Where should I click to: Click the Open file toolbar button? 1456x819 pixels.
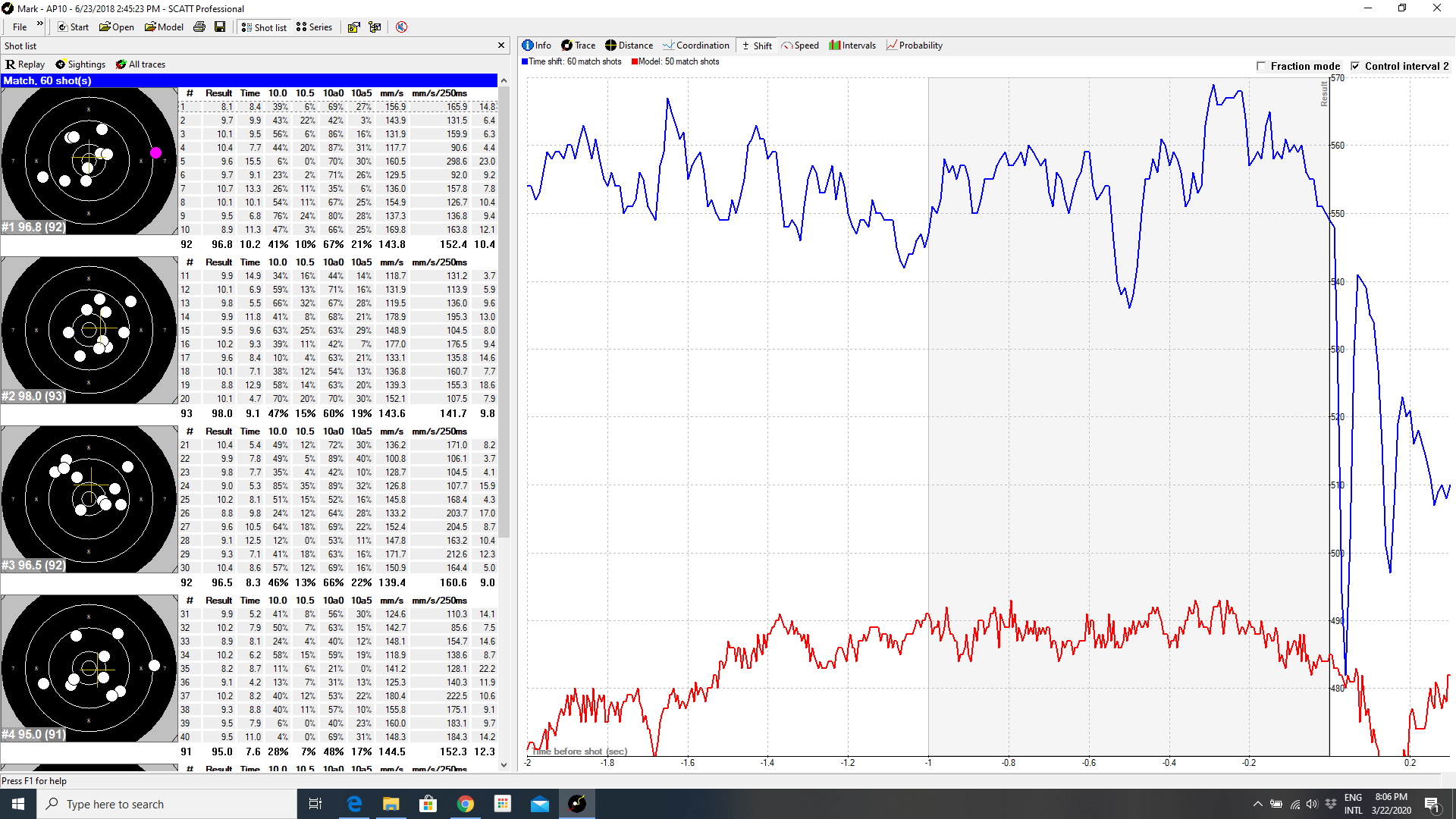click(x=117, y=27)
